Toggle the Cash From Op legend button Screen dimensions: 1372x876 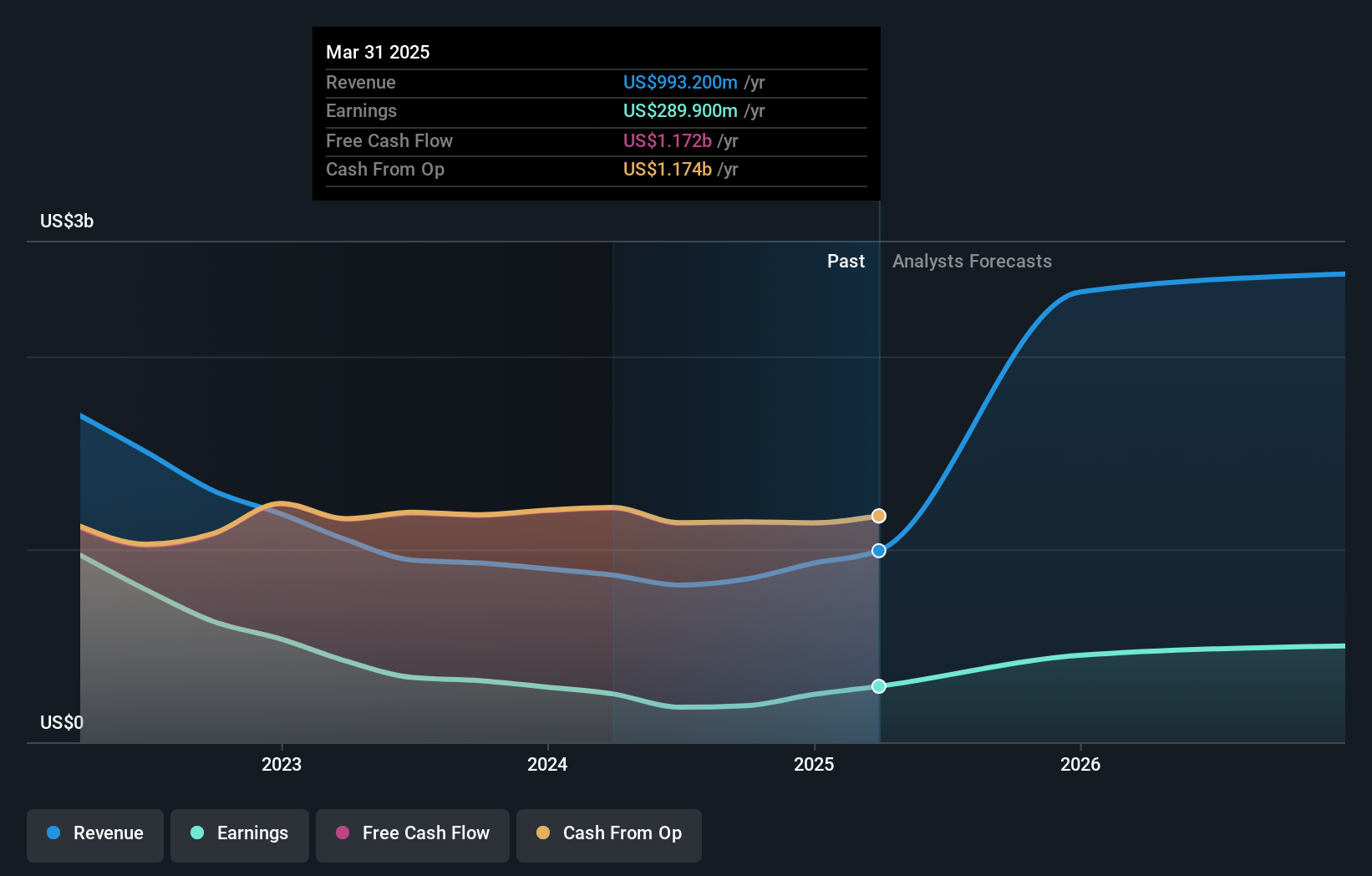point(609,835)
